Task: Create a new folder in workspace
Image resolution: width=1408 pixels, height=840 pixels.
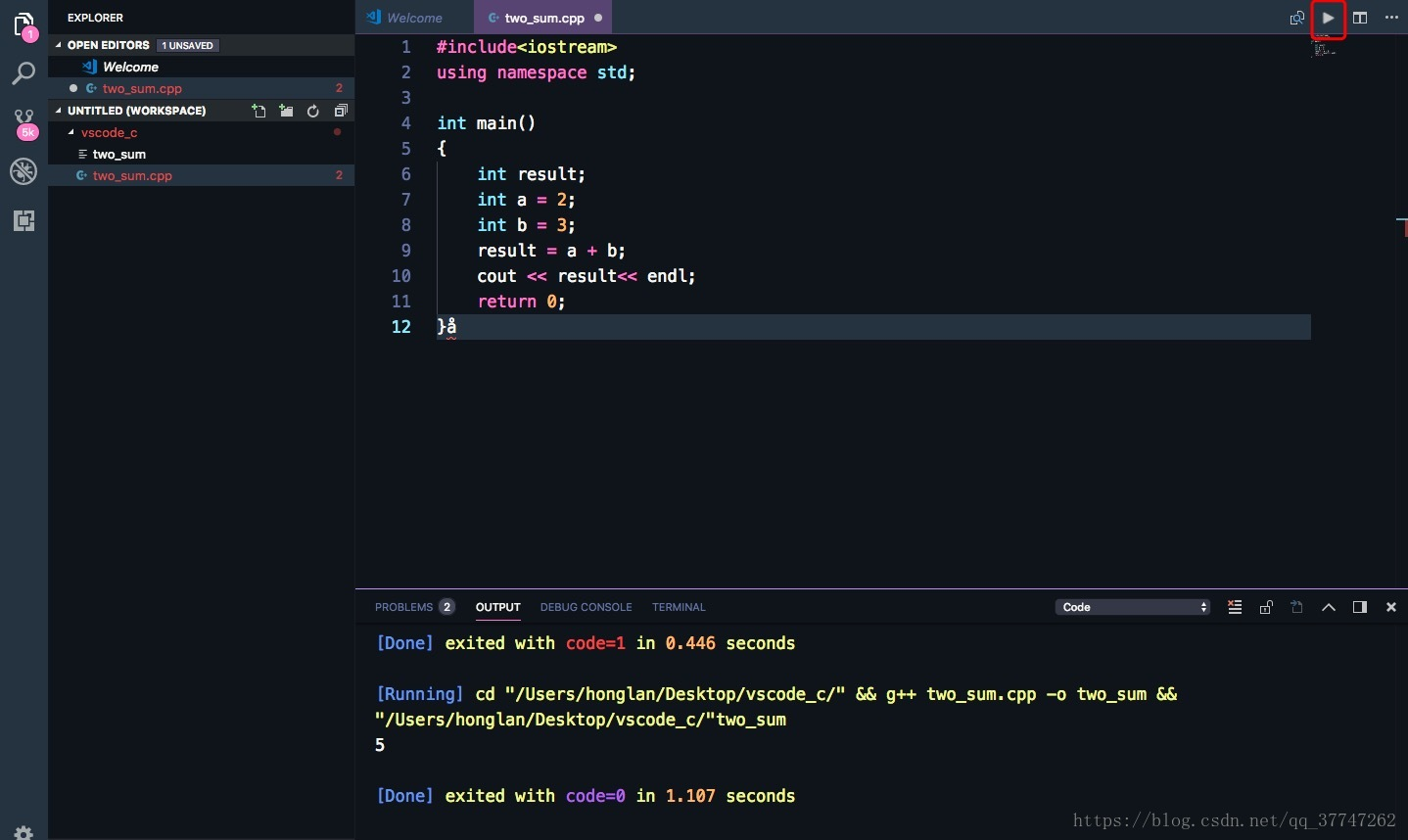Action: pyautogui.click(x=286, y=111)
